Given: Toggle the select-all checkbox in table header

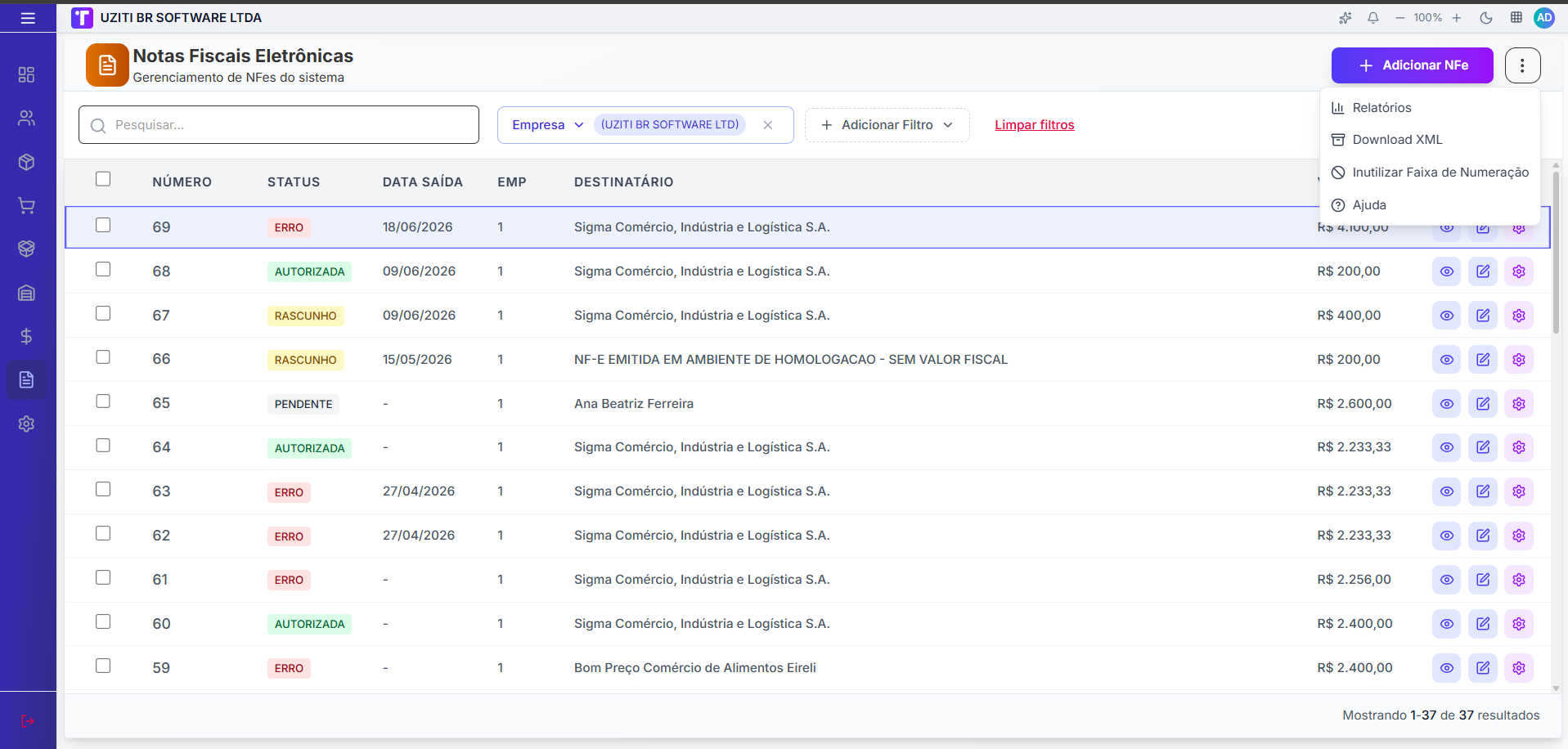Looking at the screenshot, I should [103, 179].
